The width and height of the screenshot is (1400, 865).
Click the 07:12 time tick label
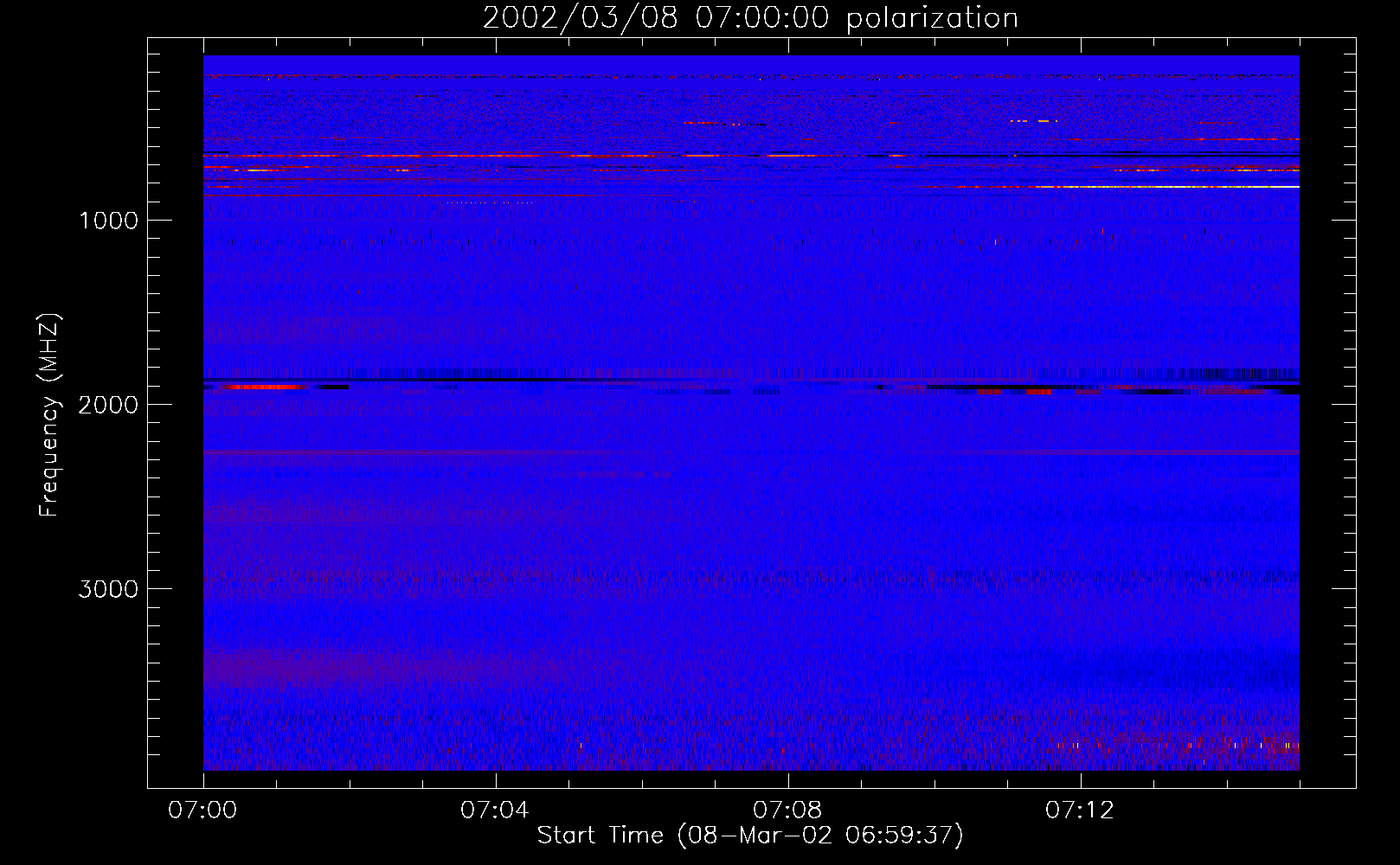coord(1080,811)
